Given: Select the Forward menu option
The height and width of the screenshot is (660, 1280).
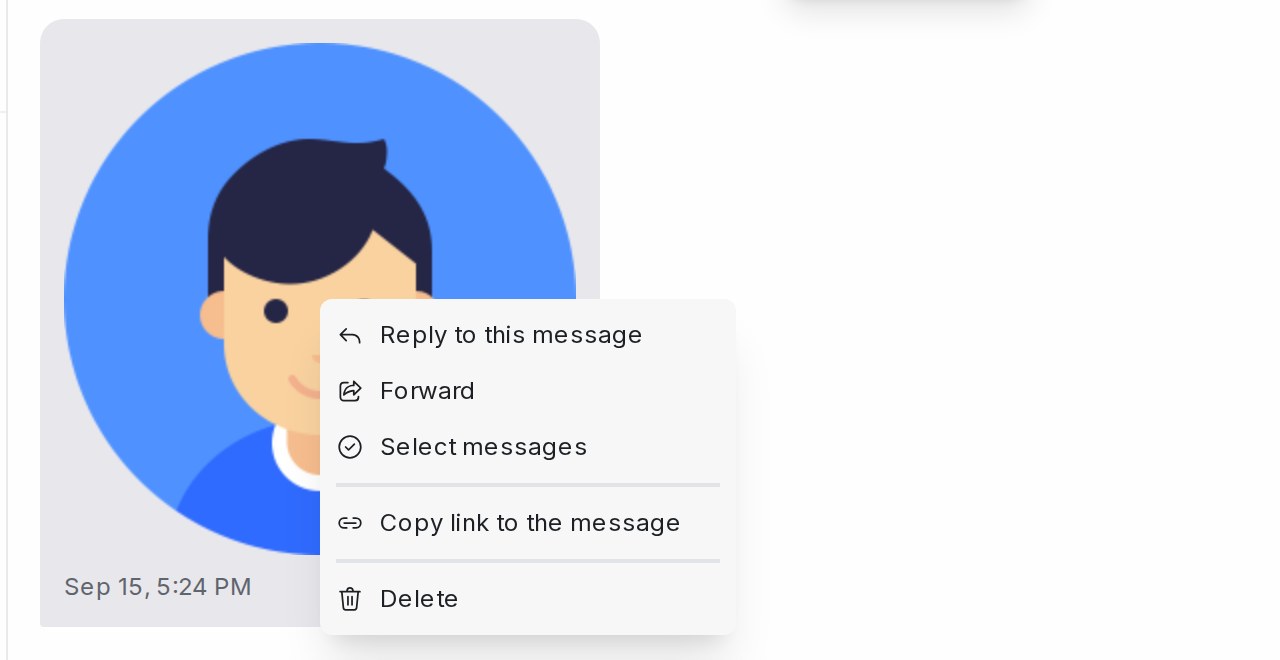Looking at the screenshot, I should 528,391.
